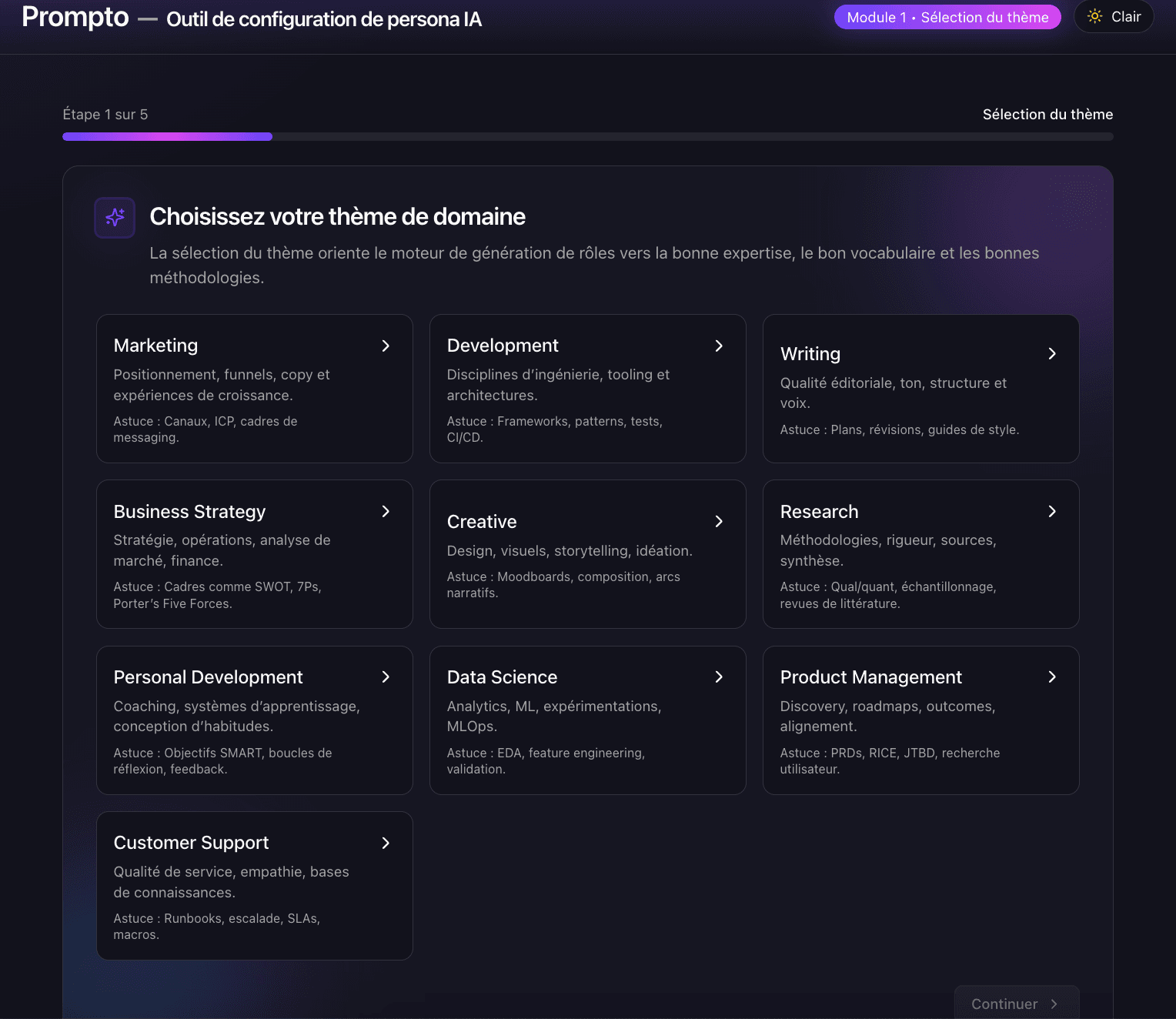Screen dimensions: 1176x1019
Task: Open the Data Science chevron arrow
Action: pyautogui.click(x=719, y=677)
